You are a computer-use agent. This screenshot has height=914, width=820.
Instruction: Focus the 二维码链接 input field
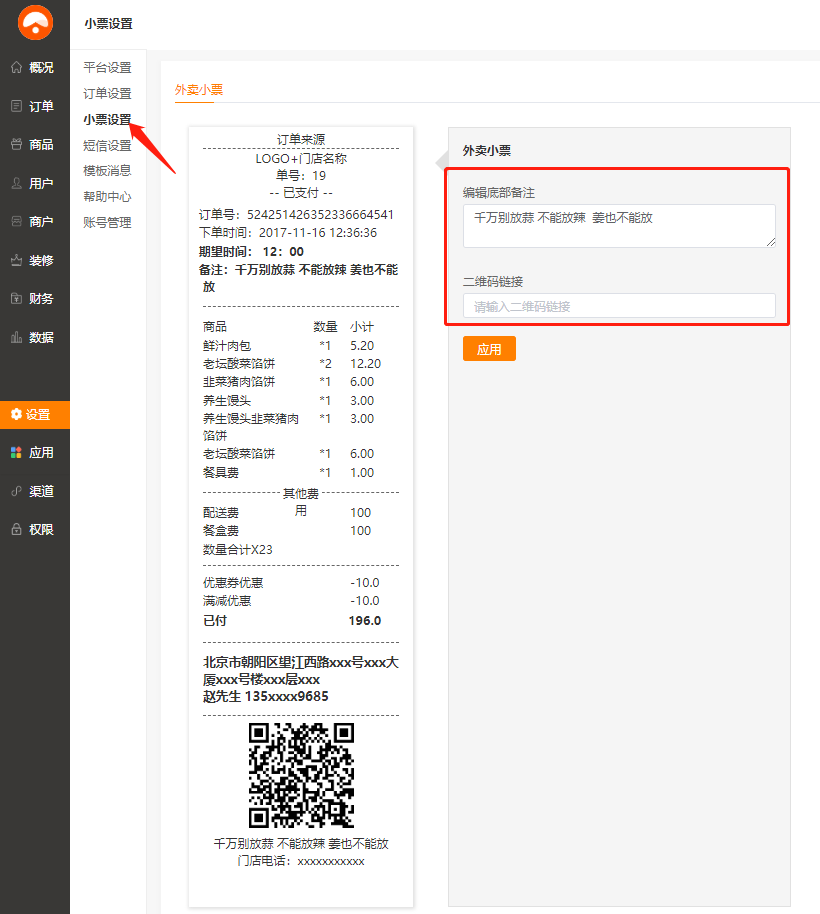[x=619, y=306]
